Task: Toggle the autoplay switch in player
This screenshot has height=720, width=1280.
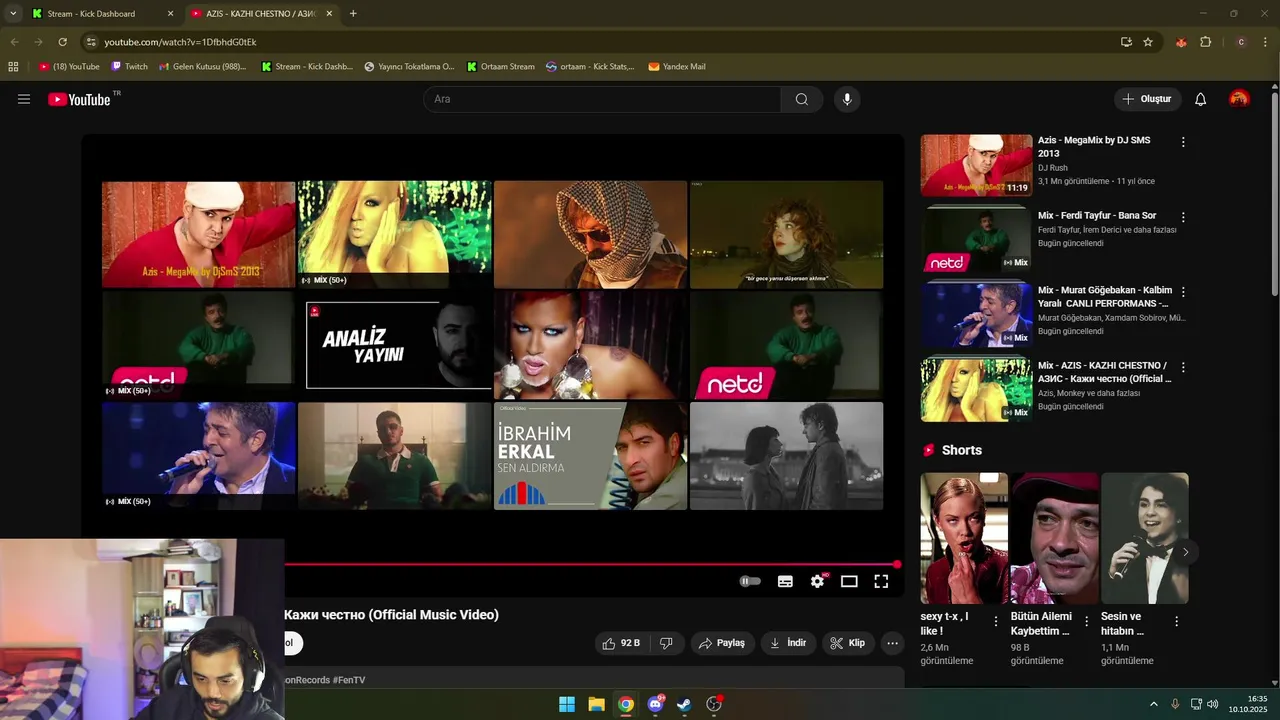Action: coord(750,581)
